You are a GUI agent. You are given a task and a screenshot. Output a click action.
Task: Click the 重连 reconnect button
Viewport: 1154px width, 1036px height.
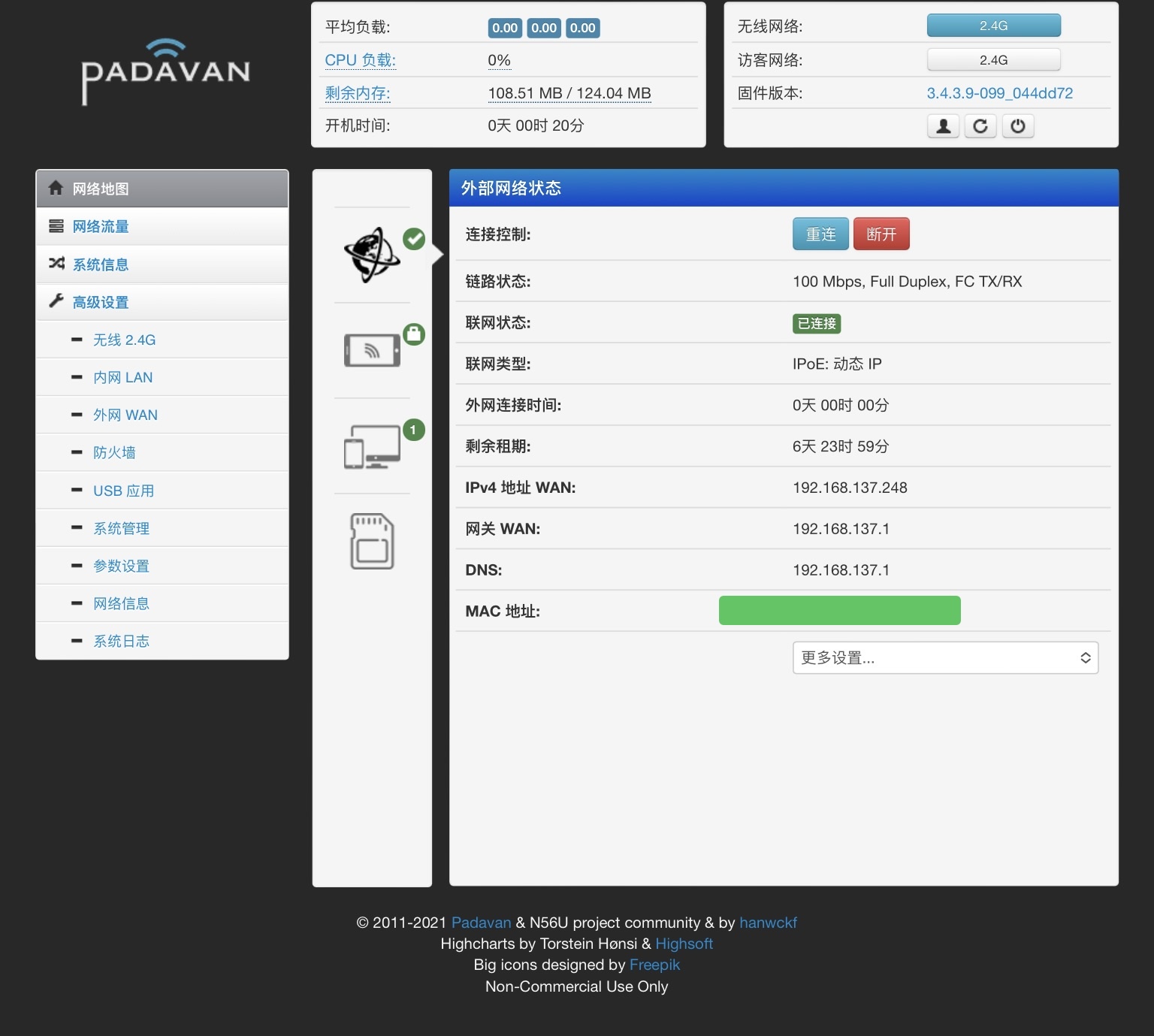(820, 234)
